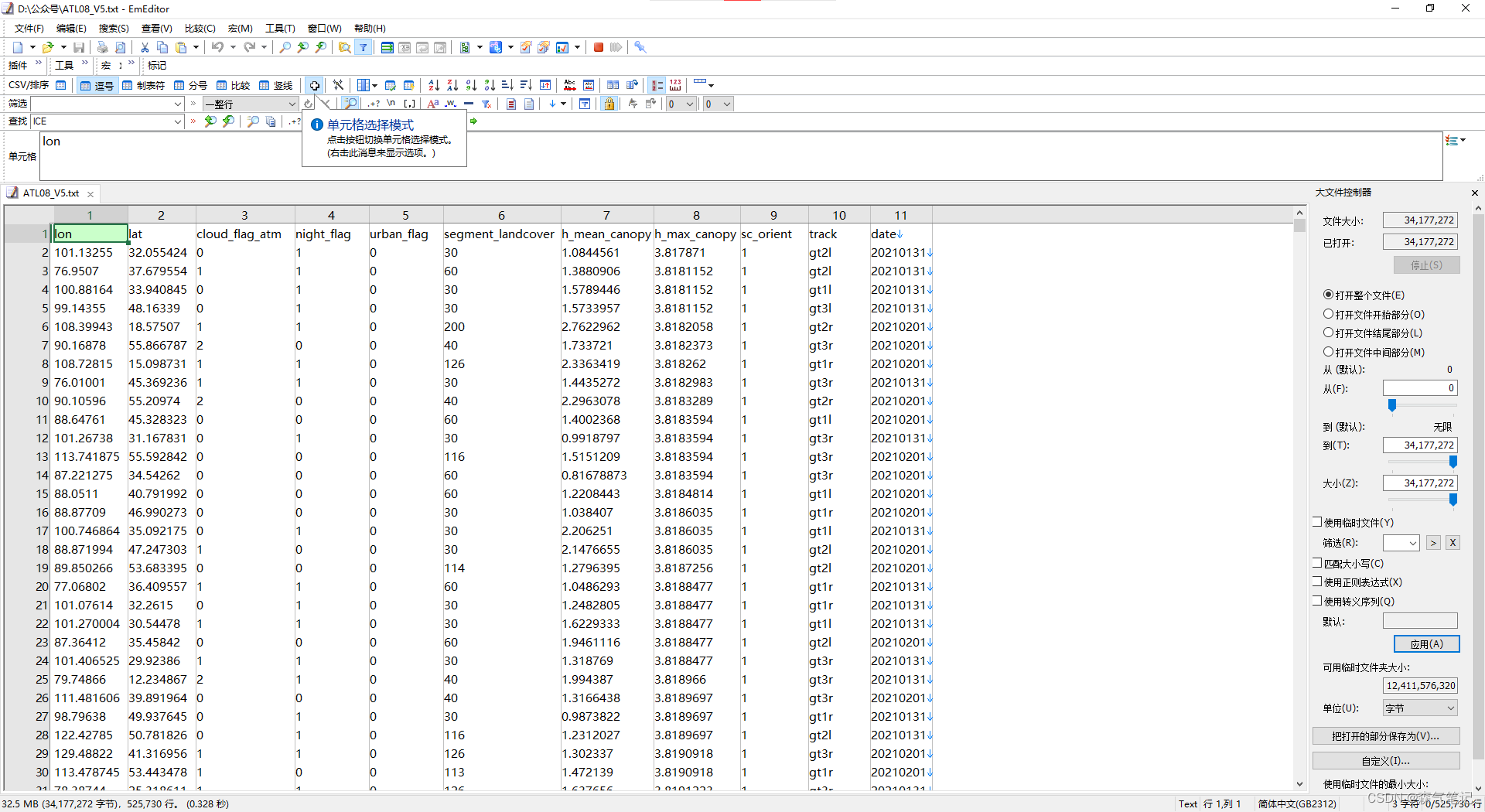1485x812 pixels.
Task: Click the incremental search icon in filter bar
Action: coord(351,104)
